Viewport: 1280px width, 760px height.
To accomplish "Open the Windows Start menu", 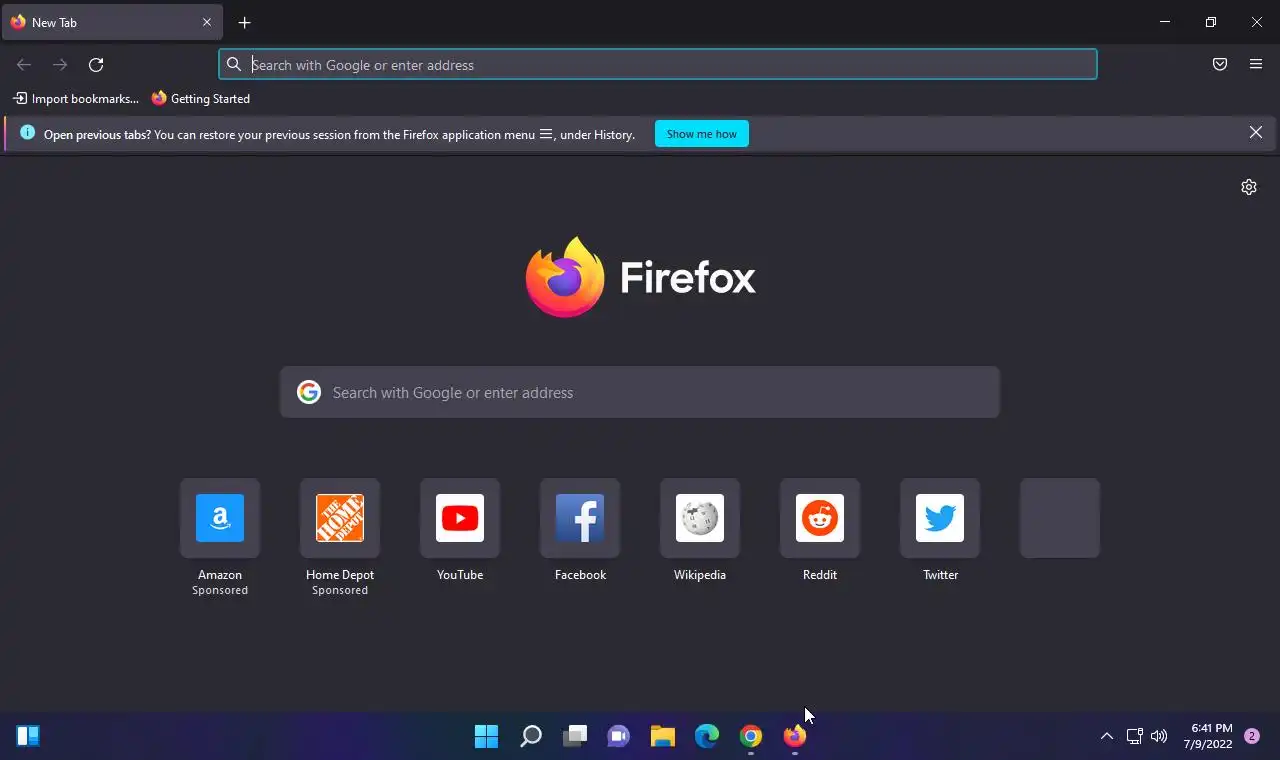I will coord(487,737).
